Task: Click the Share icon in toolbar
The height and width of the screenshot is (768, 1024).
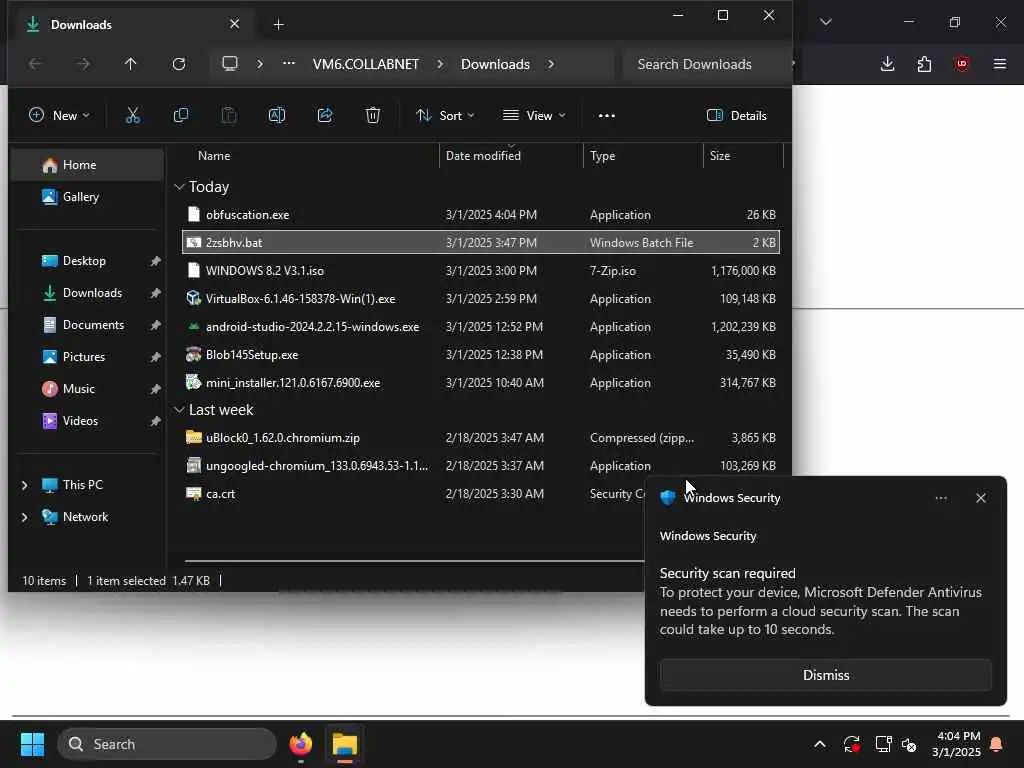Action: click(325, 116)
